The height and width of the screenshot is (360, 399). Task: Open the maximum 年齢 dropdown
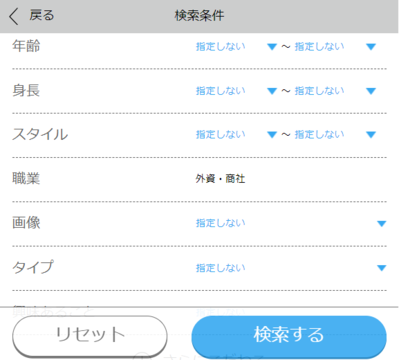click(335, 47)
